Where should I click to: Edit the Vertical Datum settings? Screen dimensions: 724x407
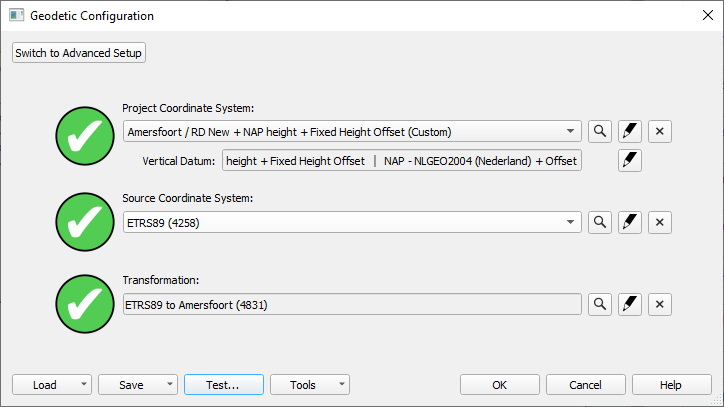(x=629, y=160)
